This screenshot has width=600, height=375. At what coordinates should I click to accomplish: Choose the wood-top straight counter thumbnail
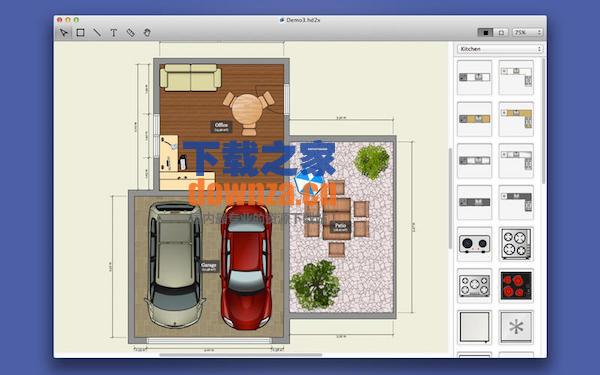[x=474, y=119]
